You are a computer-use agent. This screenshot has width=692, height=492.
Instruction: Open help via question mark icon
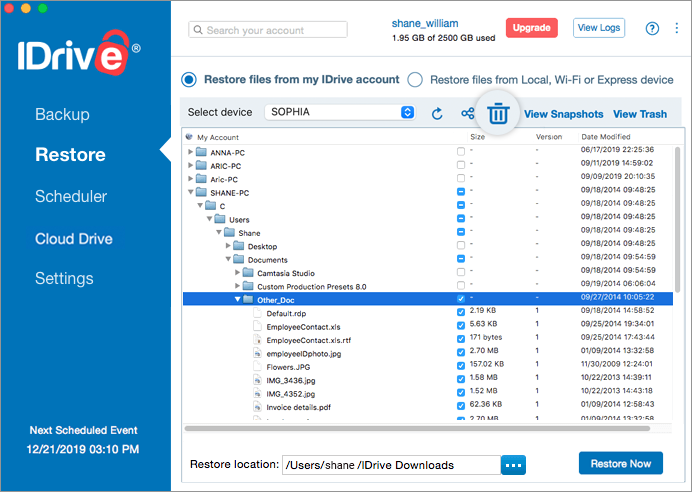[x=652, y=29]
